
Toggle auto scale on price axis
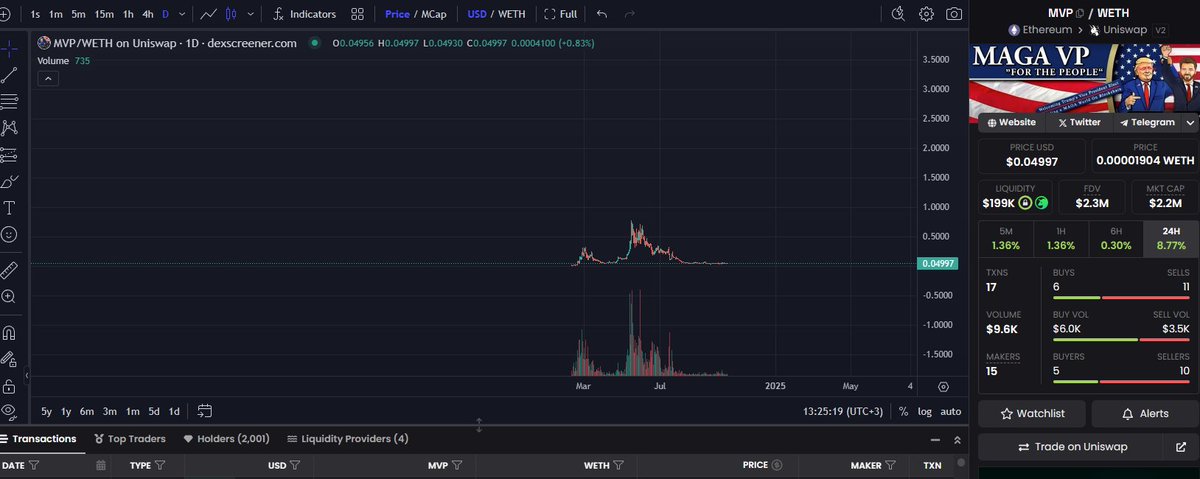coord(951,411)
